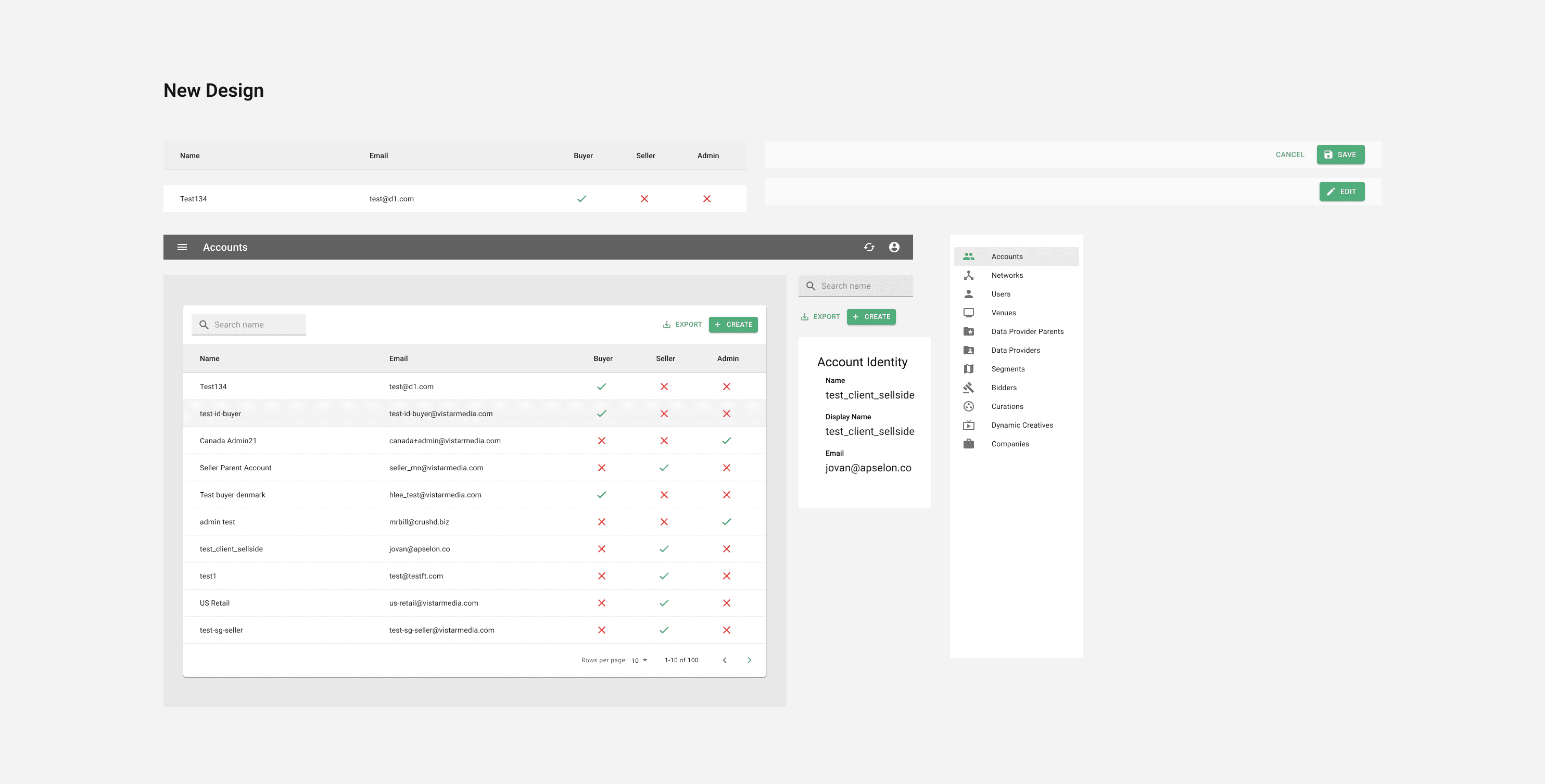Open the Companies briefcase icon
1545x784 pixels.
(968, 444)
